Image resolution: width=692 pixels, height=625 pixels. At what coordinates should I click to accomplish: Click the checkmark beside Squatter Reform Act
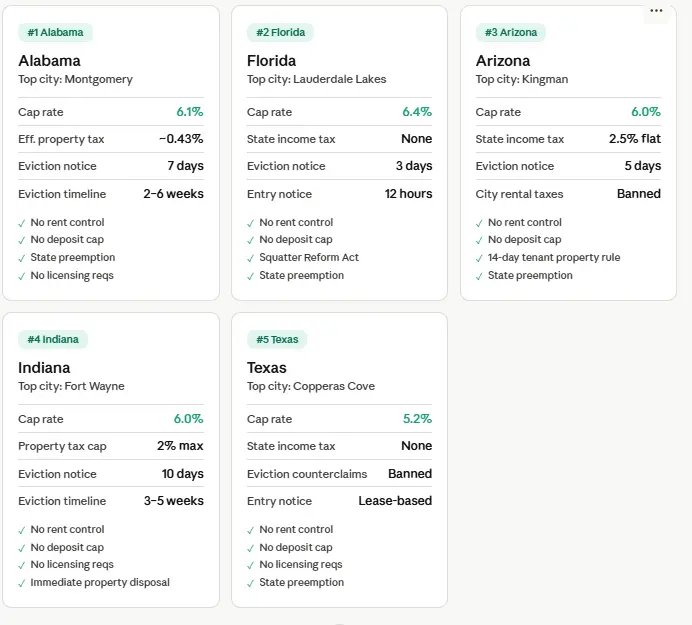(251, 258)
